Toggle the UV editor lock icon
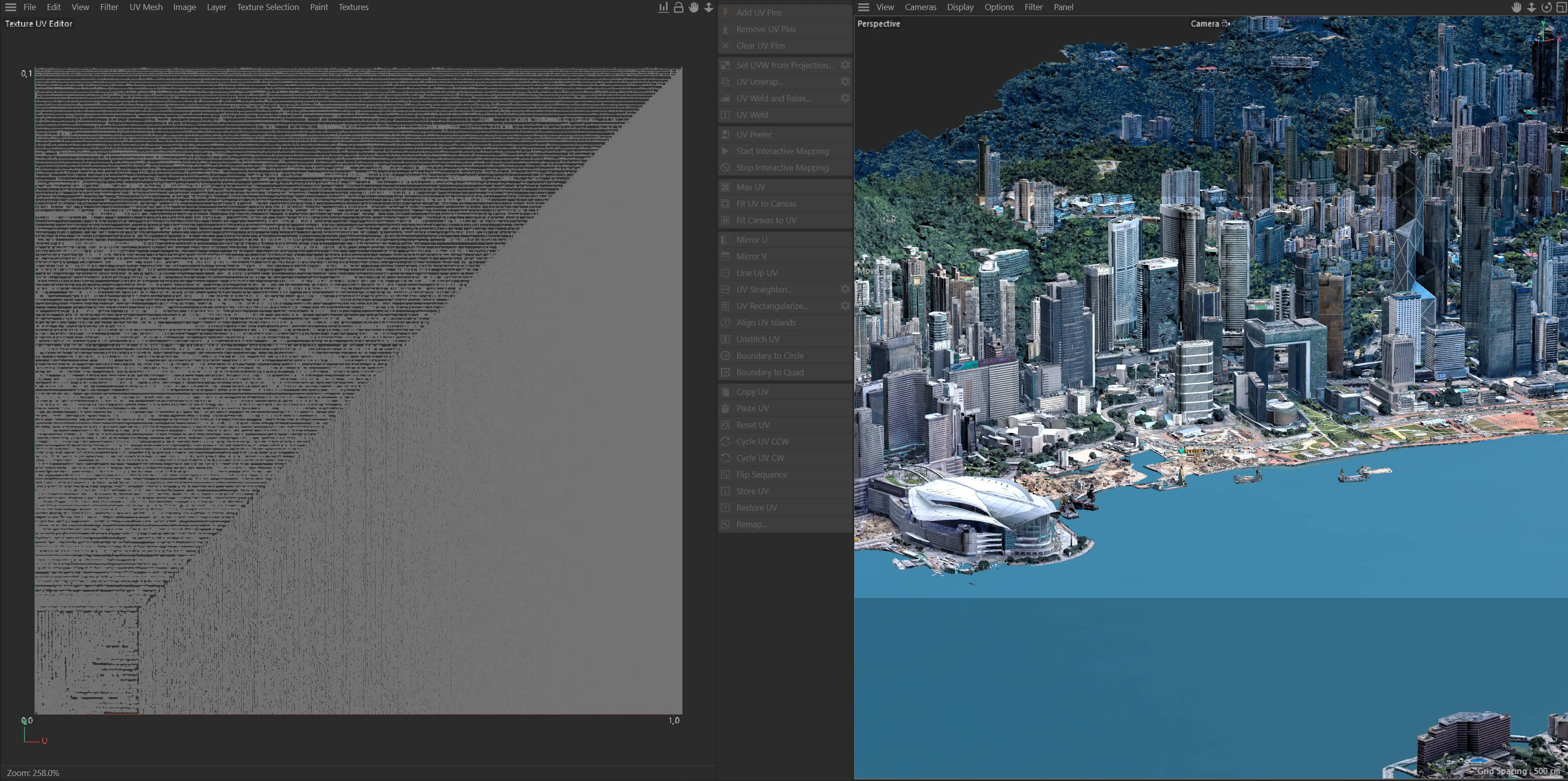 click(x=678, y=8)
